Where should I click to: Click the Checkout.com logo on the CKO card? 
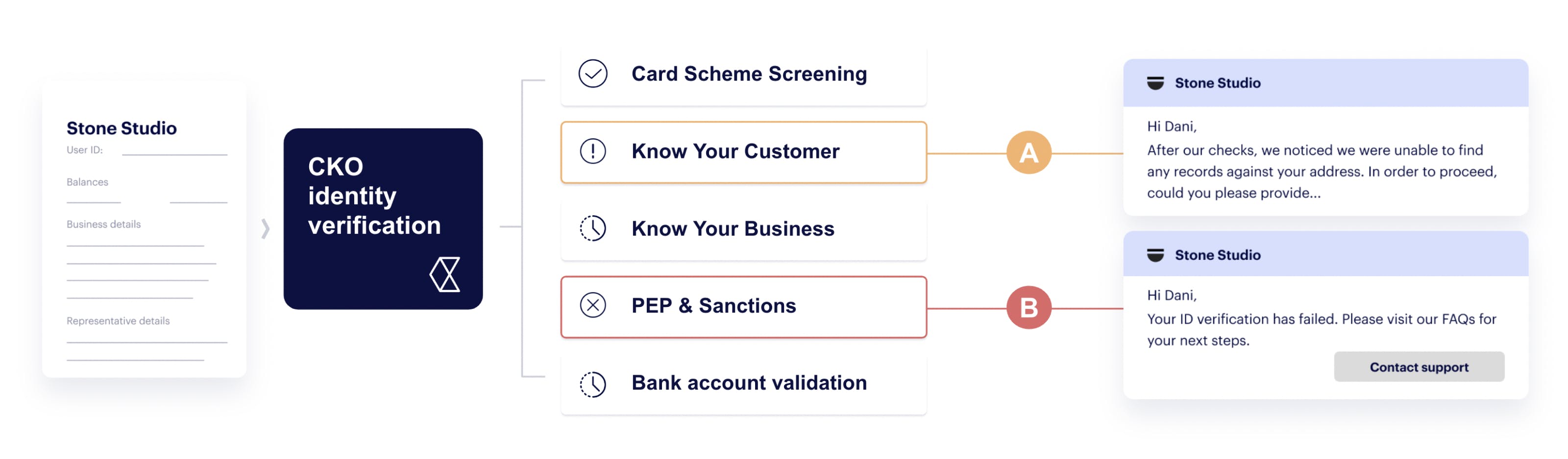pos(445,274)
